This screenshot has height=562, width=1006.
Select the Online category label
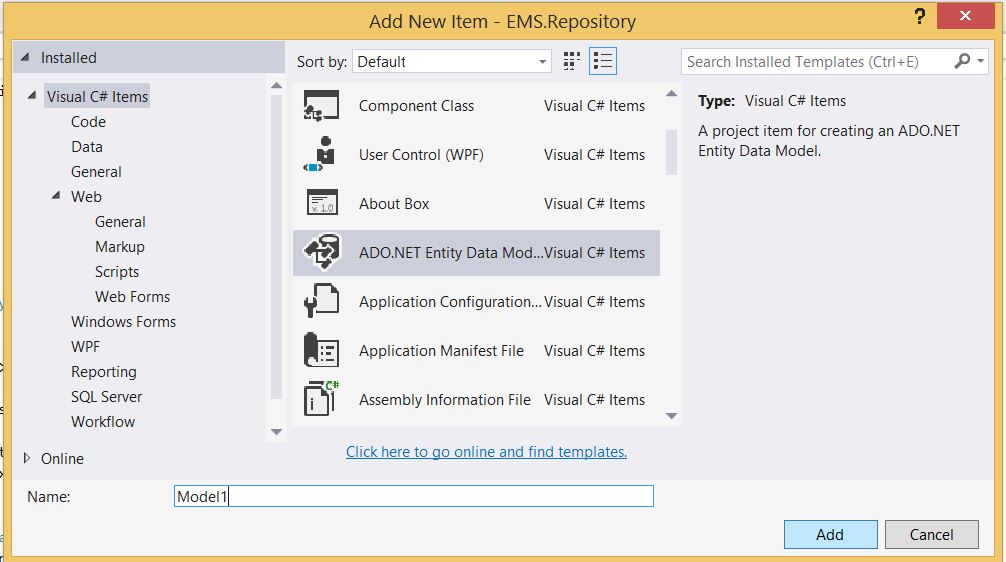[62, 459]
